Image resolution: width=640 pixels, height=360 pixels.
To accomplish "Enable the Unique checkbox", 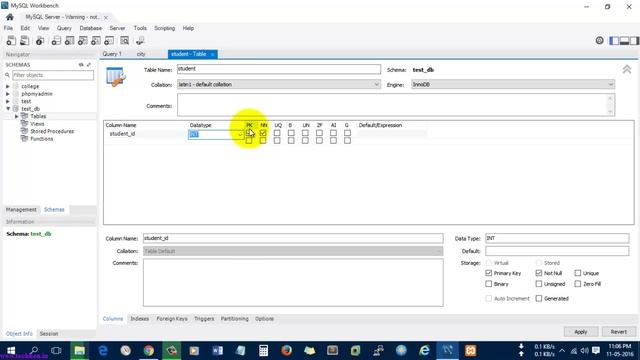I will tap(578, 273).
